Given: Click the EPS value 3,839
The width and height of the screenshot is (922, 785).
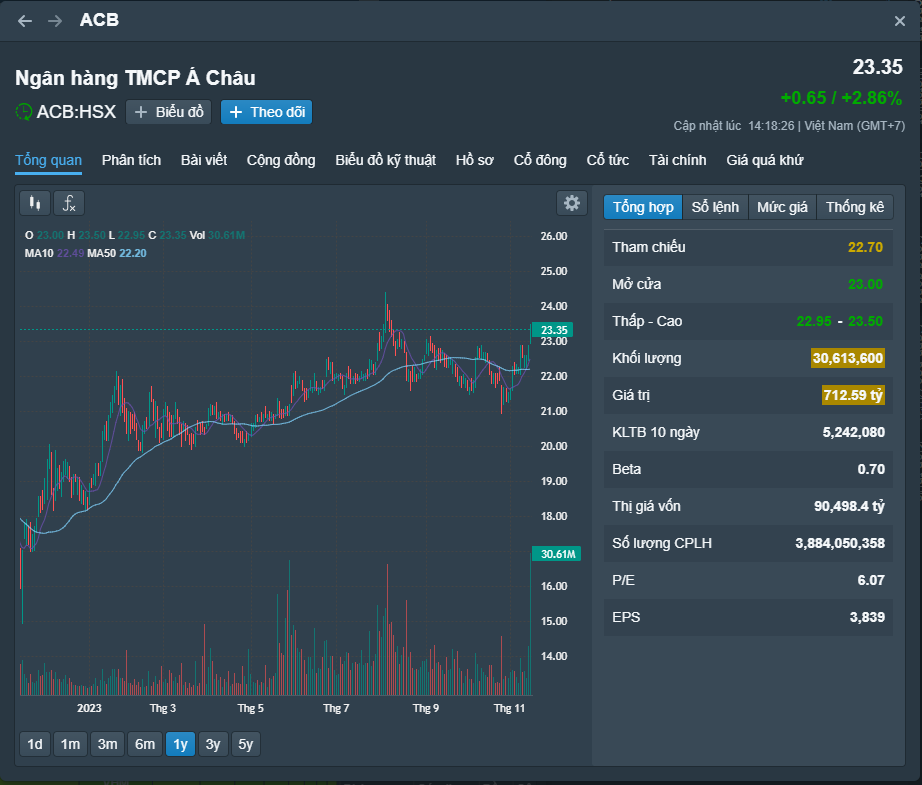Looking at the screenshot, I should [x=867, y=617].
